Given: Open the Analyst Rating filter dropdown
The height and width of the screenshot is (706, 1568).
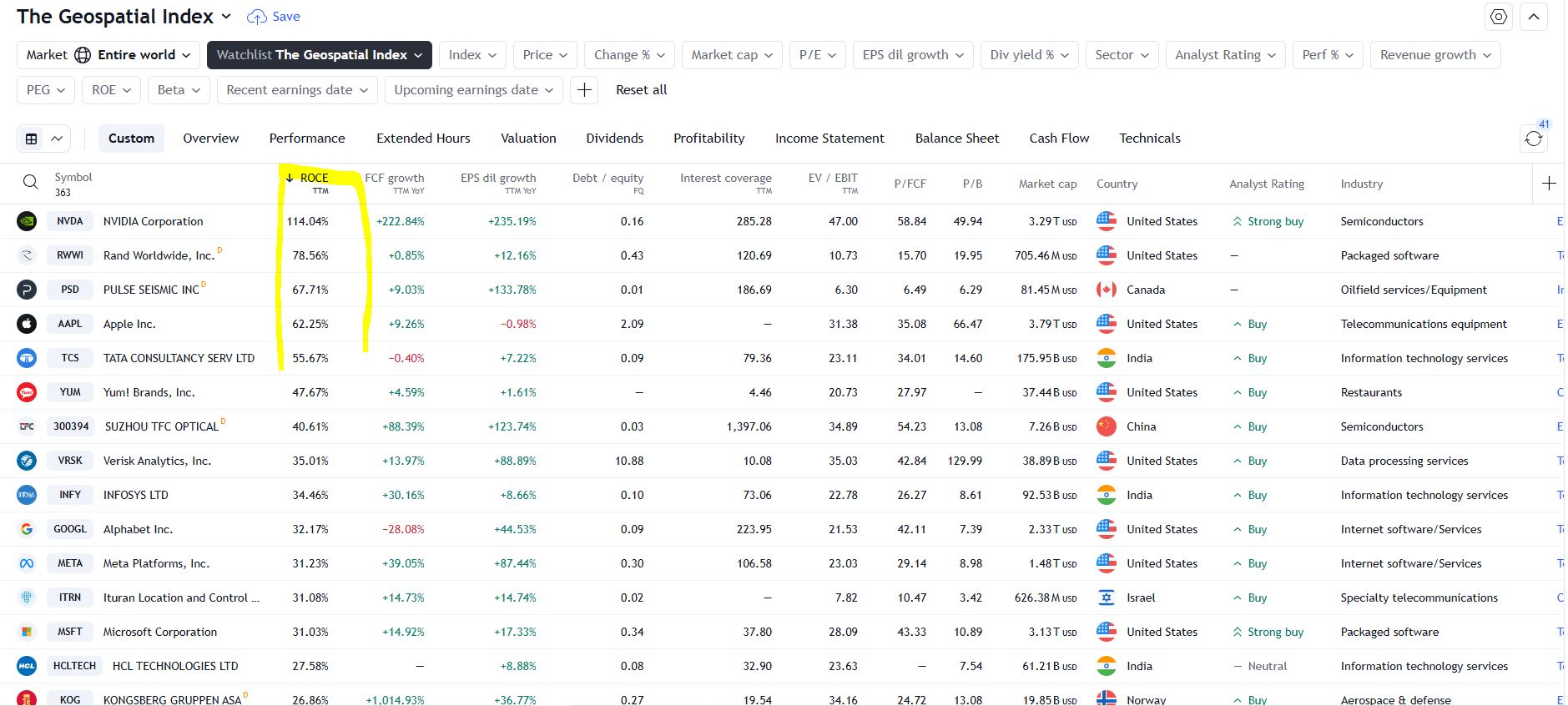Looking at the screenshot, I should click(1225, 55).
